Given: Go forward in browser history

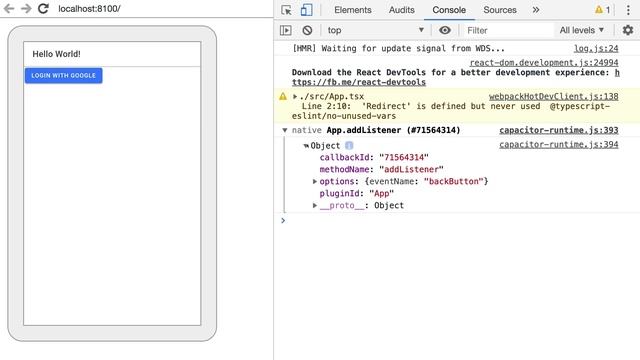Looking at the screenshot, I should (x=26, y=9).
